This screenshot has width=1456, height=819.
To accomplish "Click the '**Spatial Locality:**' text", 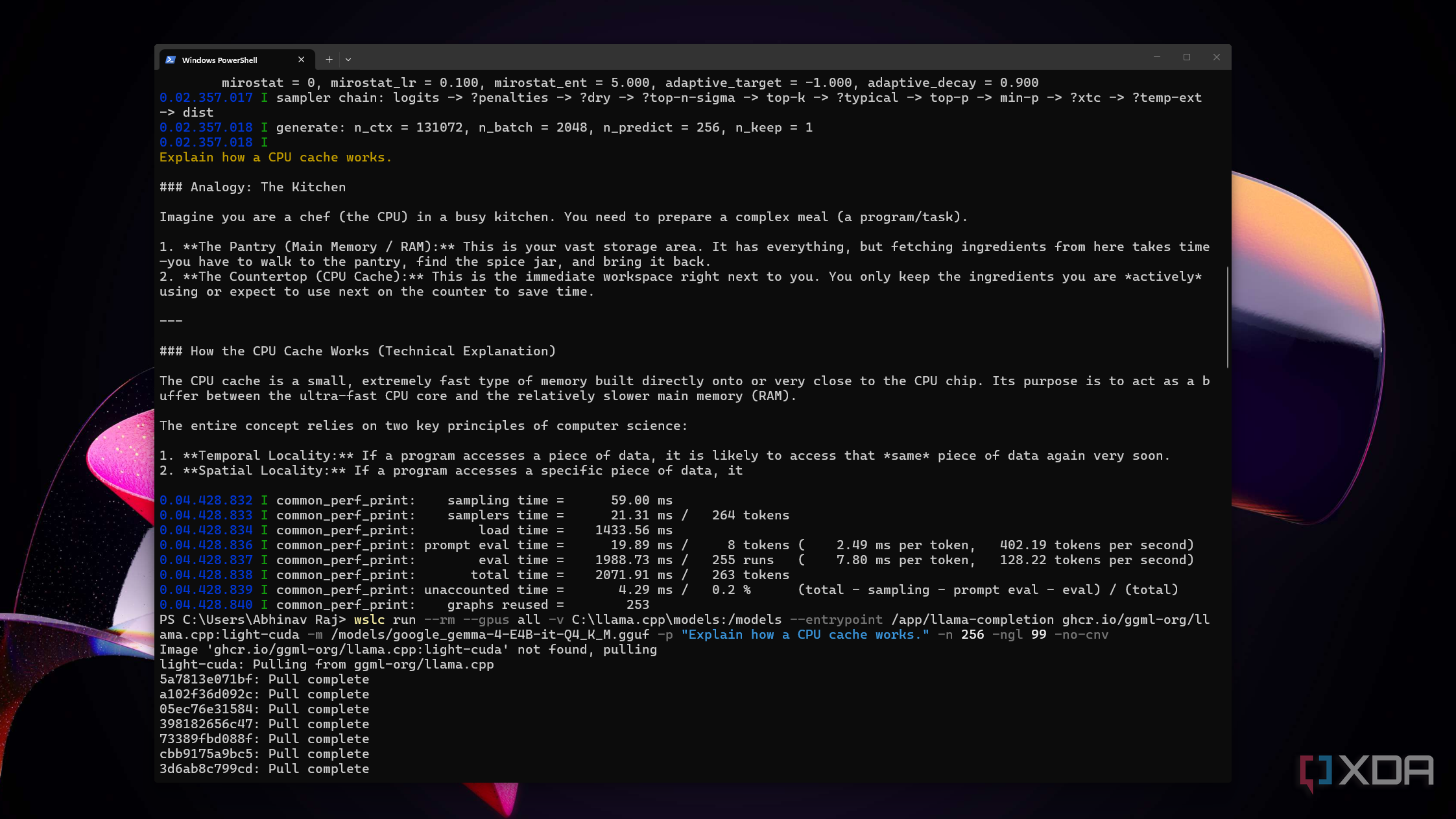I will pyautogui.click(x=265, y=471).
